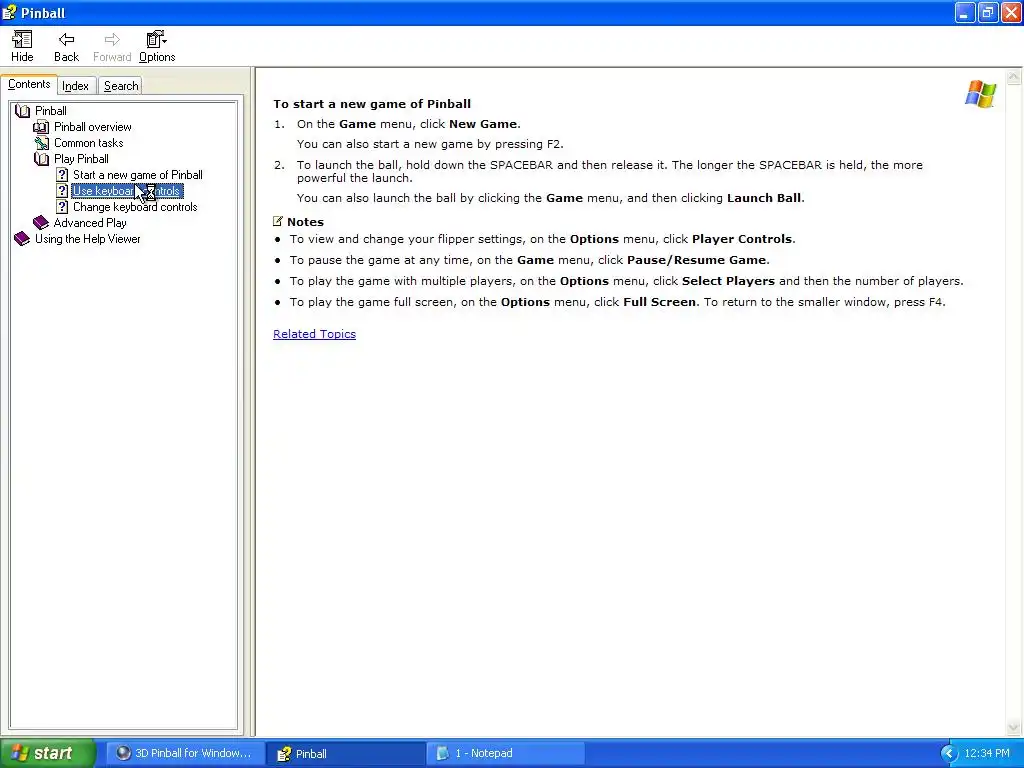Click the Notes pencil icon
This screenshot has width=1024, height=768.
[x=278, y=221]
